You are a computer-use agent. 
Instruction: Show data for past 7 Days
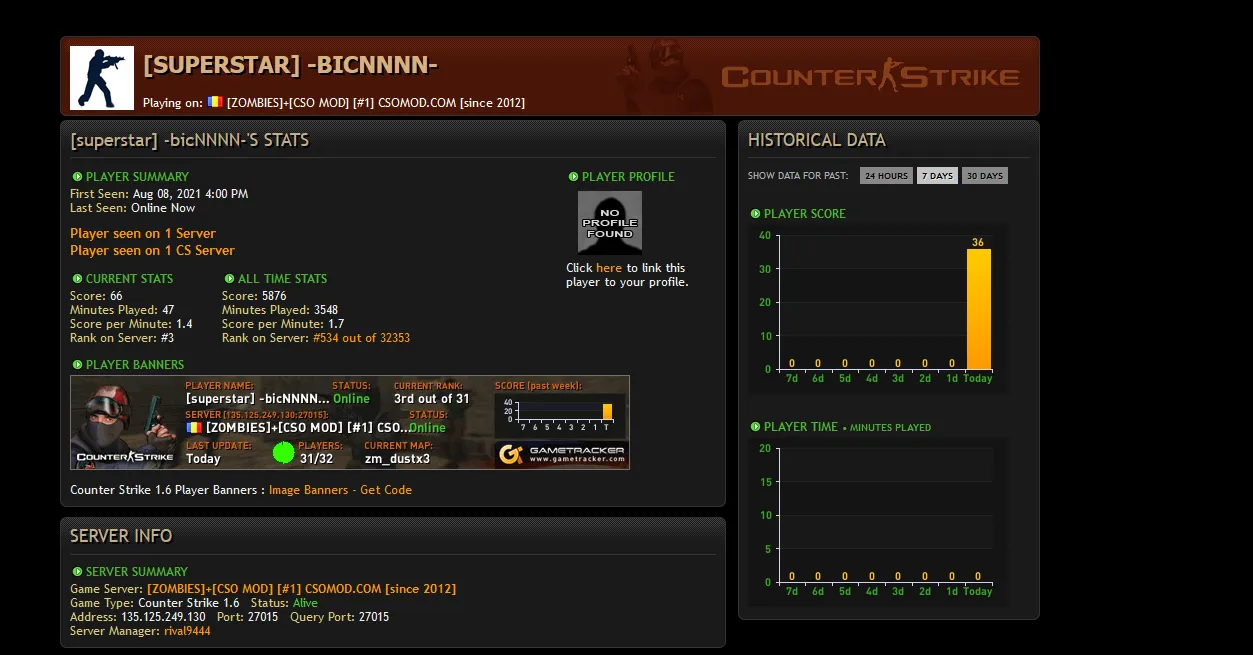coord(937,176)
